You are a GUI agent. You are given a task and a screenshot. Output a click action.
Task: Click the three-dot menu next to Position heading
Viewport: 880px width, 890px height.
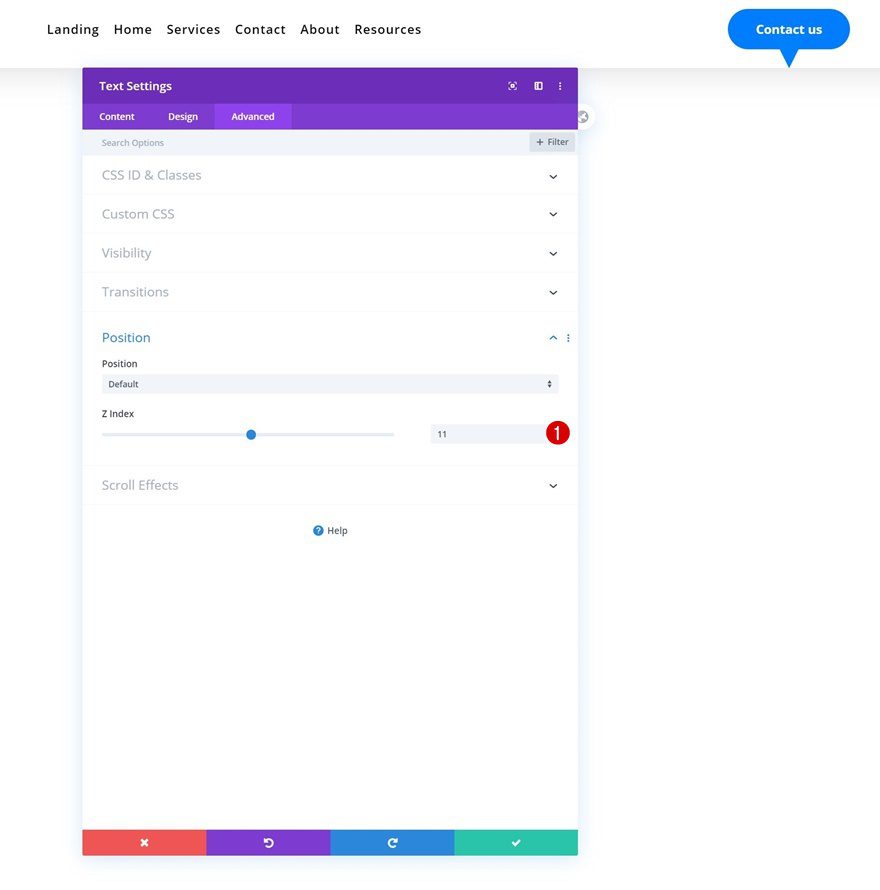(x=568, y=338)
